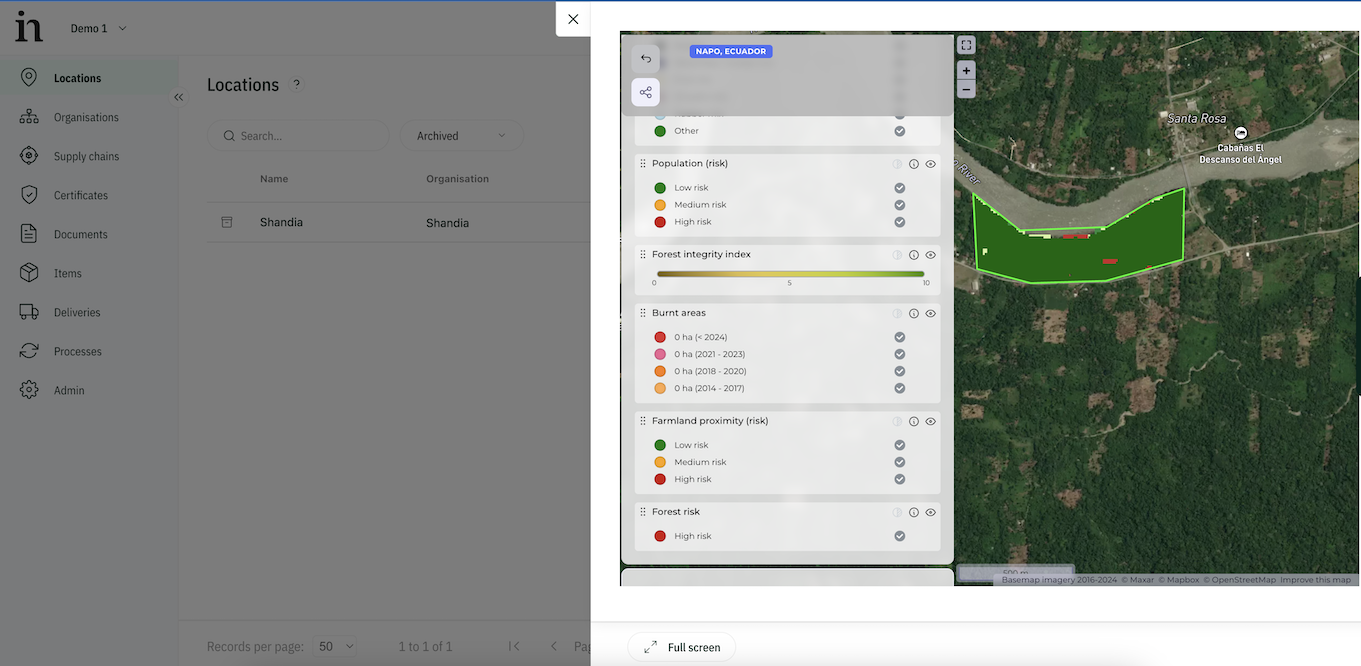Click Forest integrity index opacity icon
Image resolution: width=1361 pixels, height=666 pixels.
(x=897, y=255)
